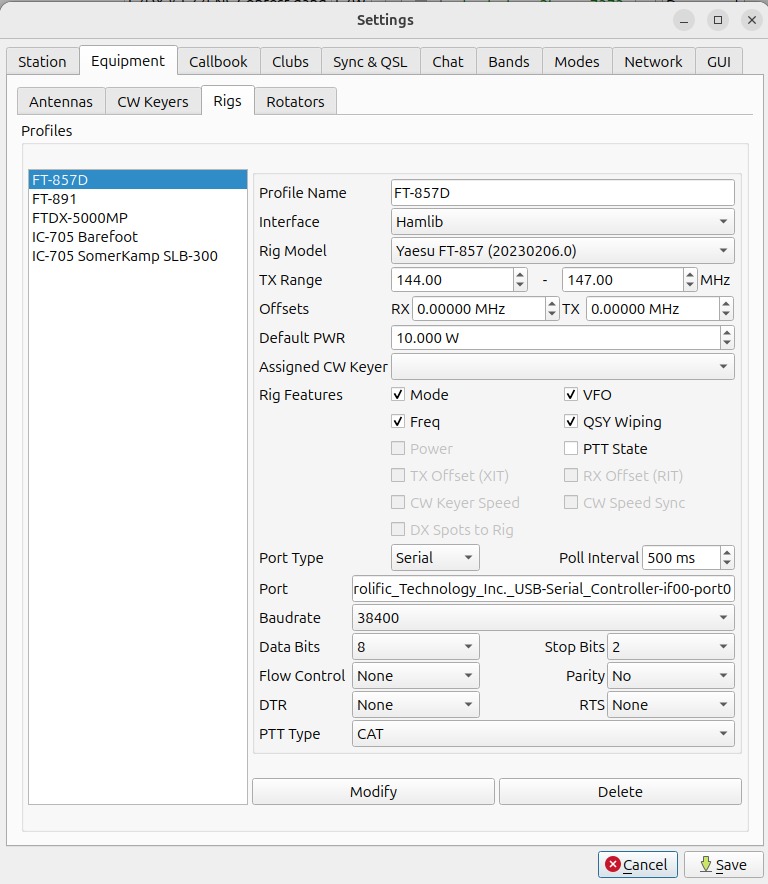Switch to the Callbook tab
This screenshot has height=884, width=768.
(x=218, y=61)
